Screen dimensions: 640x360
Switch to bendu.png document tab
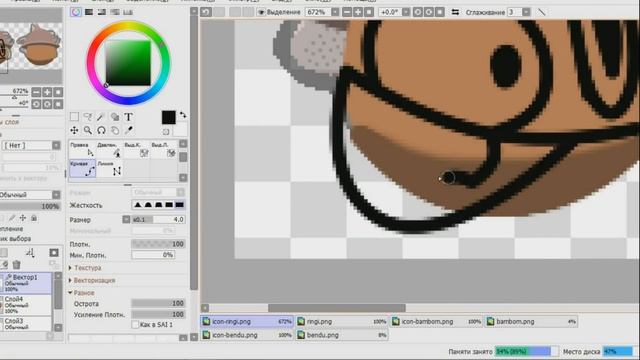[342, 335]
